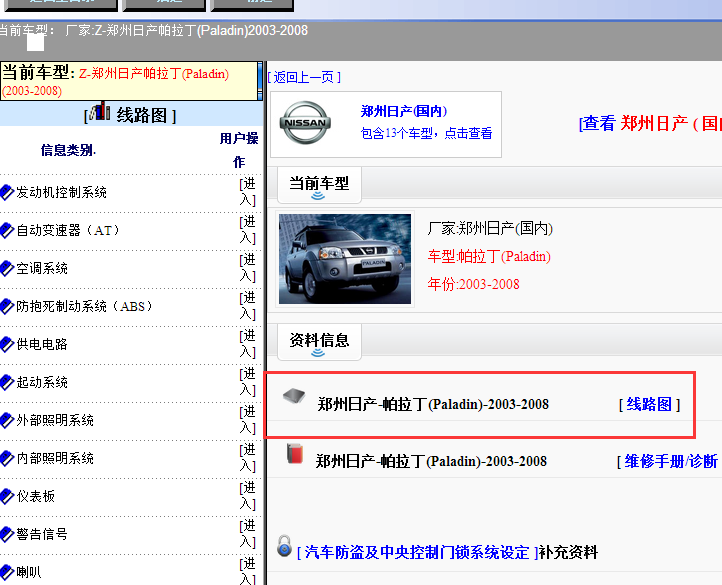Enter 空调系统 via its [进入] link
Screen dimensions: 722x585
point(247,268)
